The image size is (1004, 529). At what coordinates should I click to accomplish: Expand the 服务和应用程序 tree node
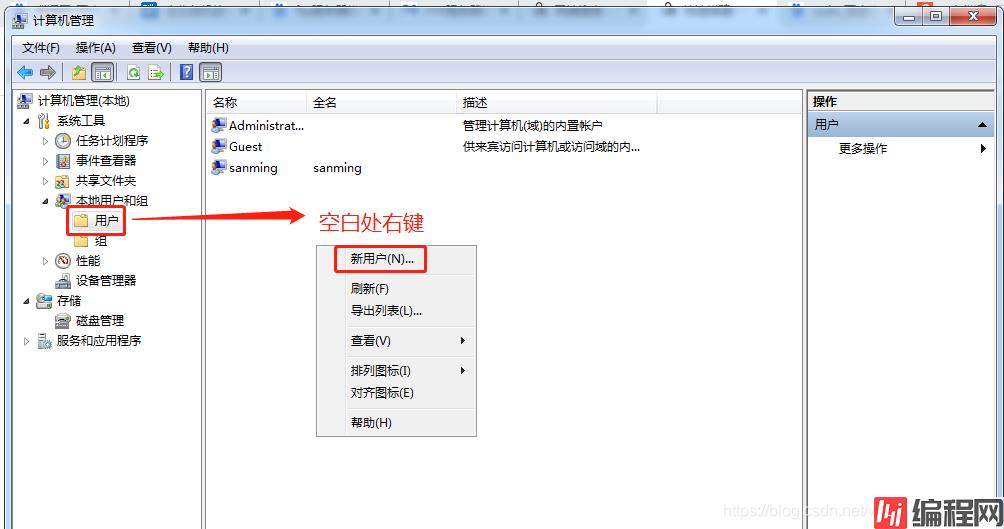pyautogui.click(x=27, y=341)
